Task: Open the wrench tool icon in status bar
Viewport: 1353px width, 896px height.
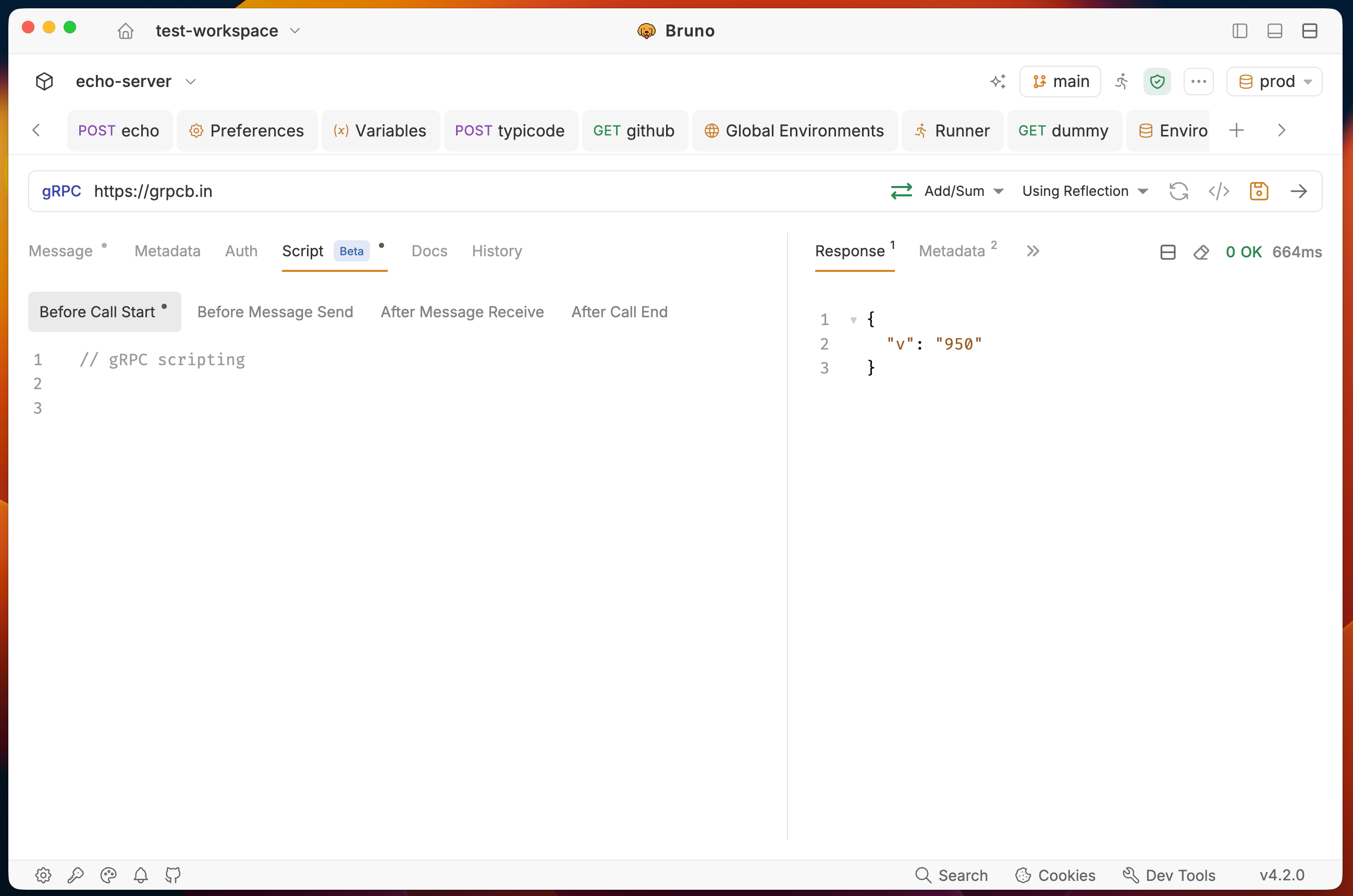Action: [x=76, y=875]
